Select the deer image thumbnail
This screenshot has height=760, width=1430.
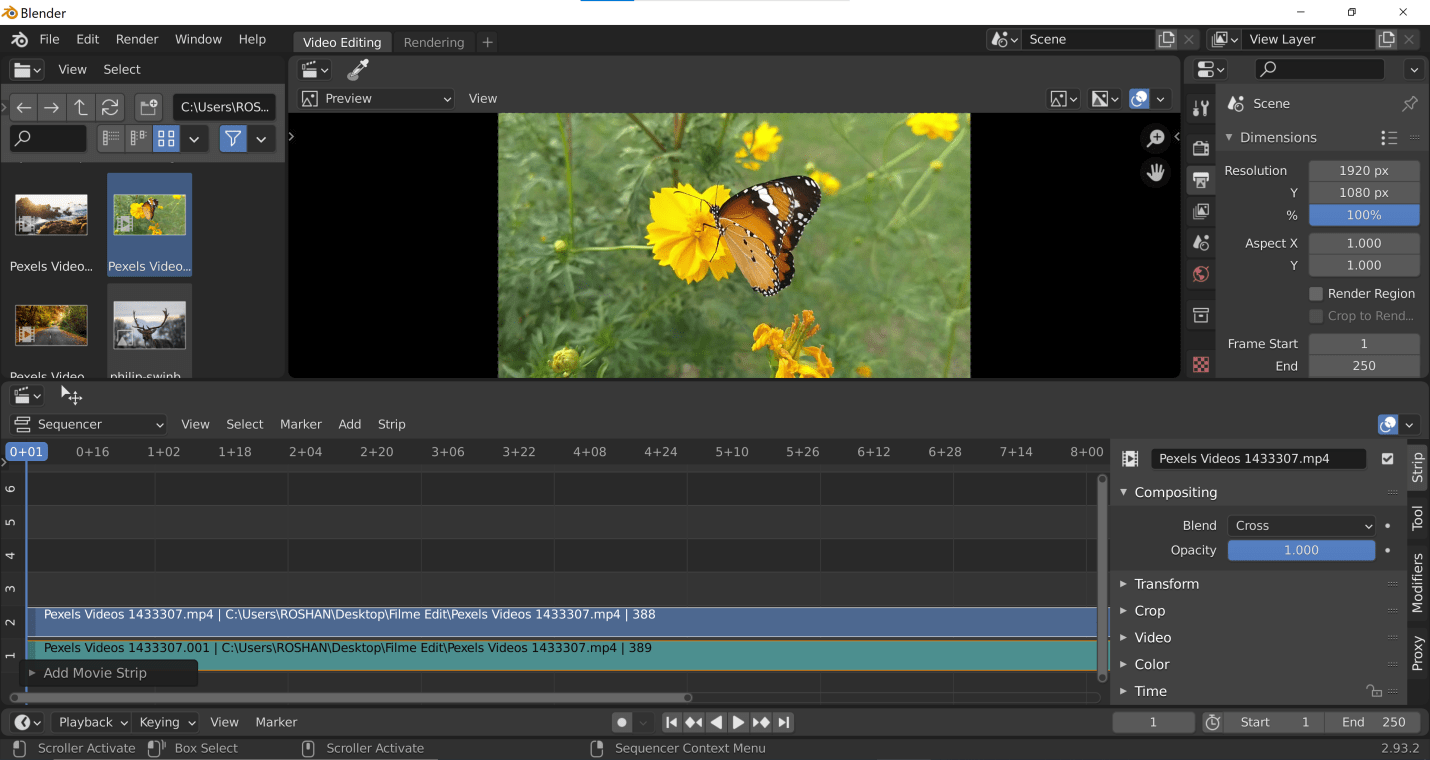coord(149,326)
